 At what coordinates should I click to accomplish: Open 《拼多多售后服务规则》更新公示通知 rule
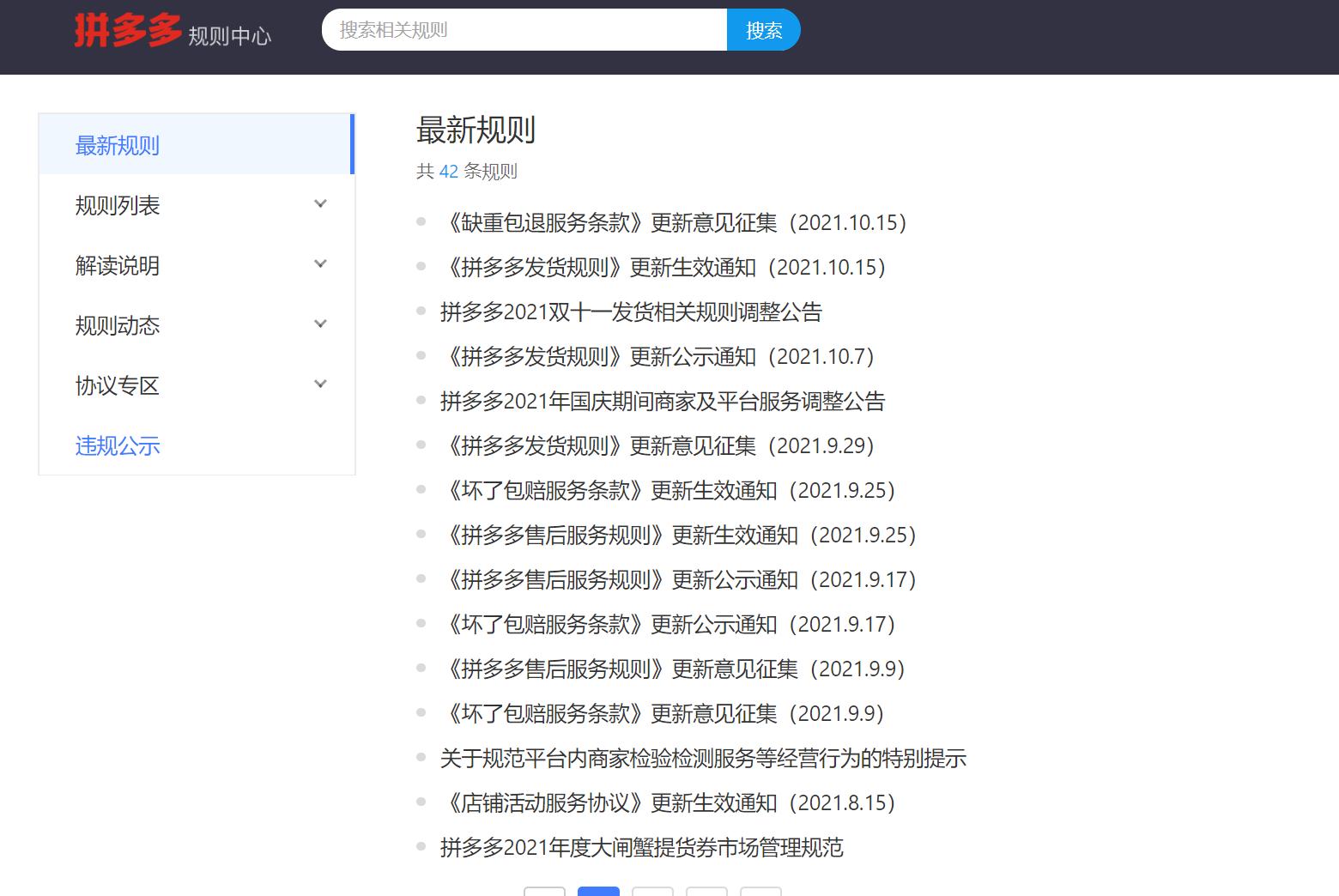coord(678,579)
